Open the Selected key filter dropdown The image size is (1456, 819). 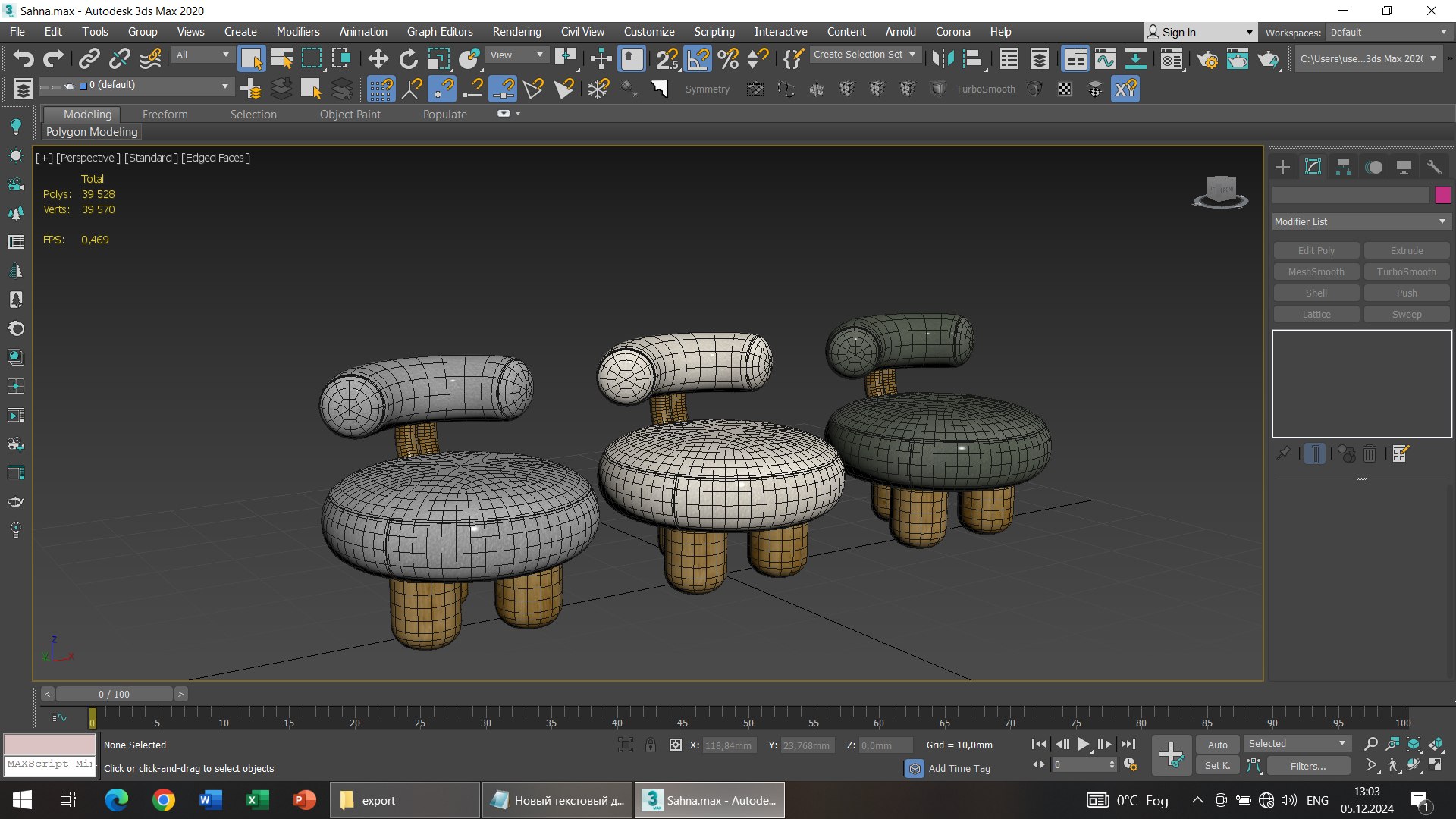(1297, 744)
